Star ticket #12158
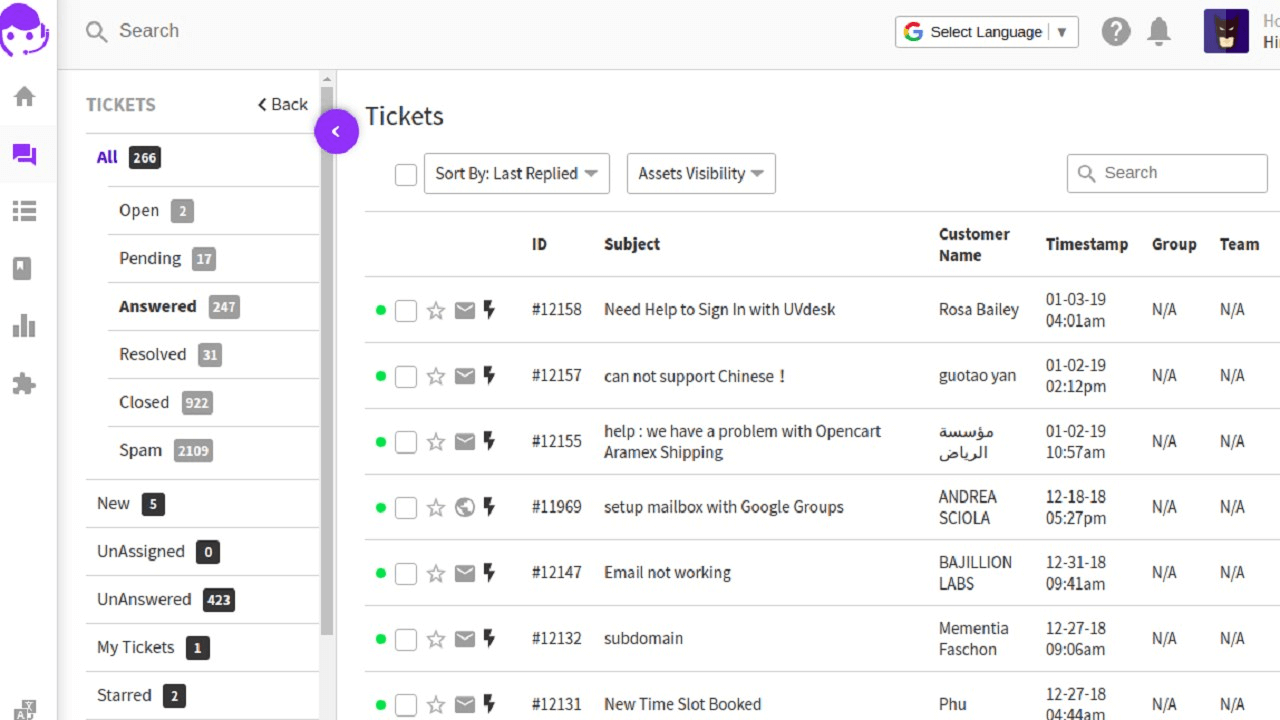Viewport: 1280px width, 720px height. pos(435,310)
